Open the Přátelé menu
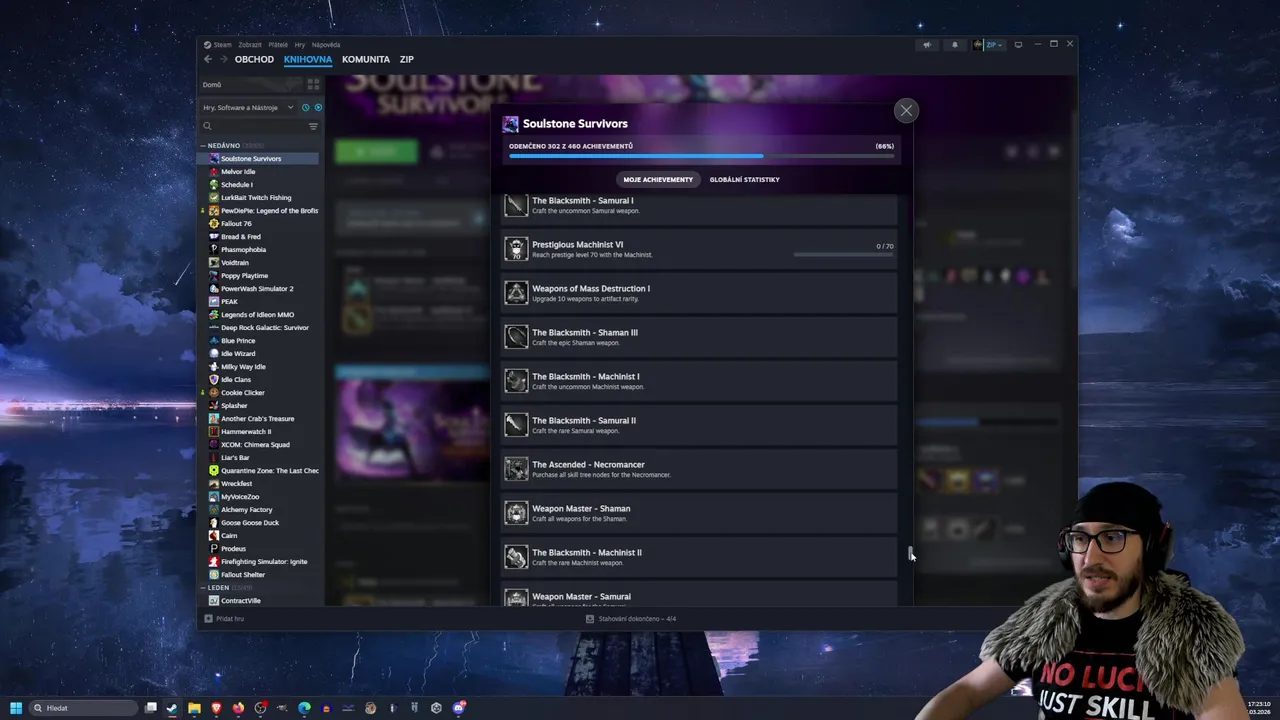This screenshot has width=1280, height=720. [278, 45]
